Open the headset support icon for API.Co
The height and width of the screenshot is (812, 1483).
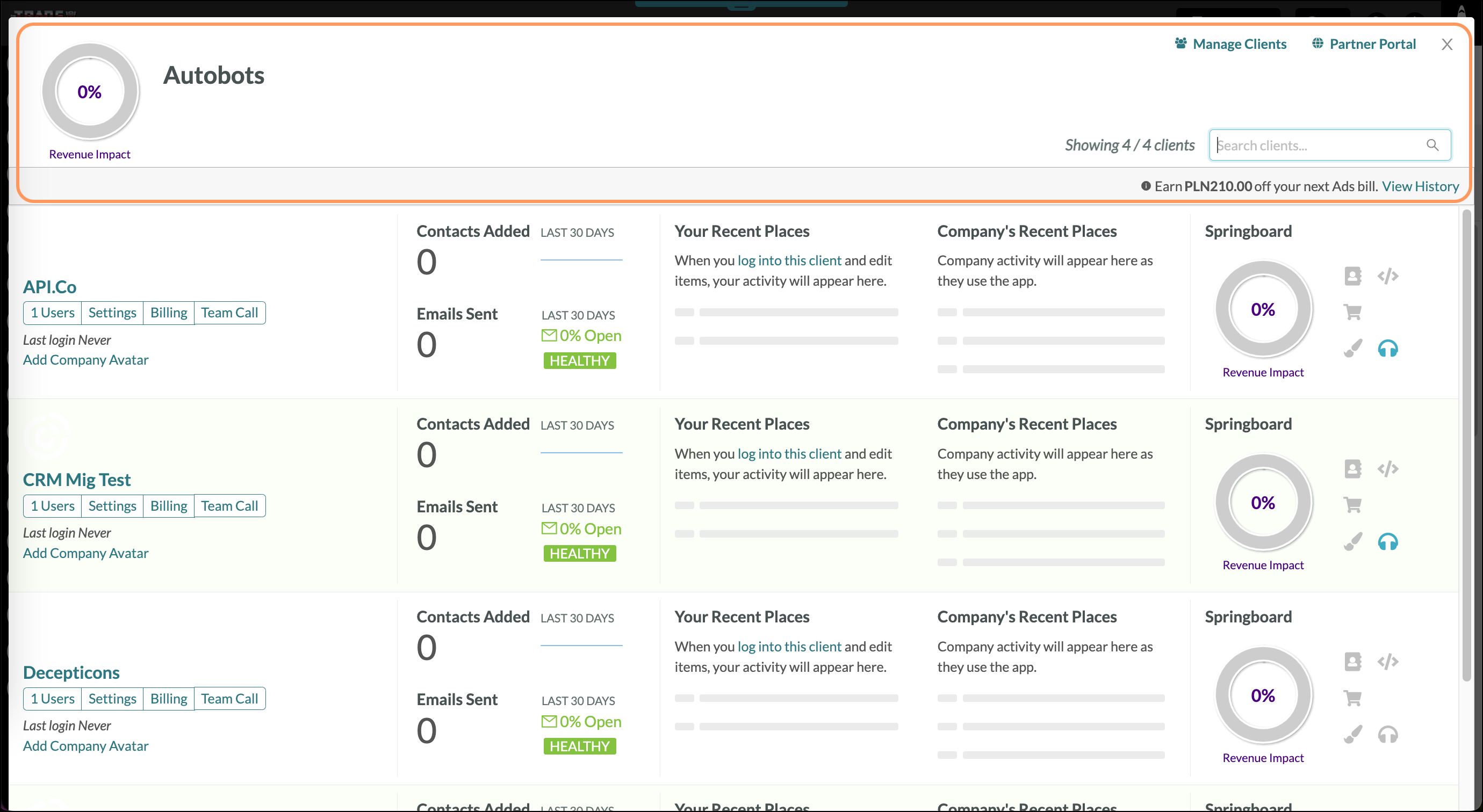[x=1387, y=348]
